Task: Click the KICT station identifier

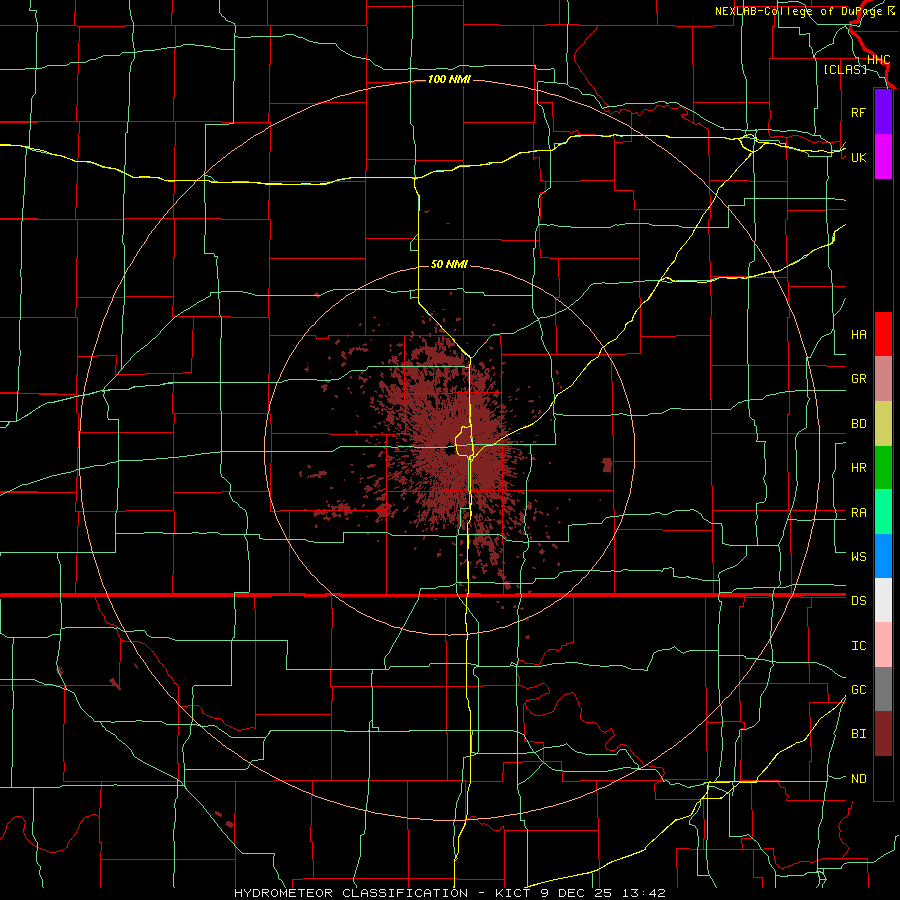Action: pyautogui.click(x=513, y=893)
